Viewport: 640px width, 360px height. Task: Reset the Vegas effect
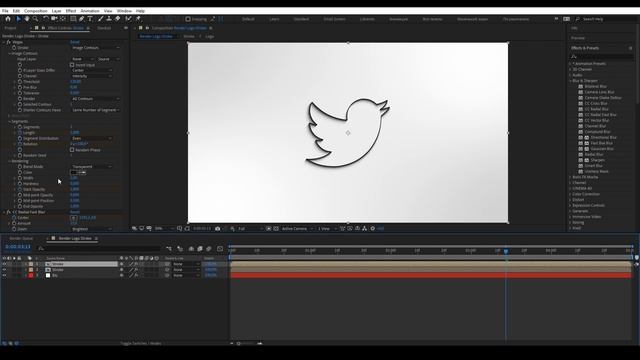point(75,42)
